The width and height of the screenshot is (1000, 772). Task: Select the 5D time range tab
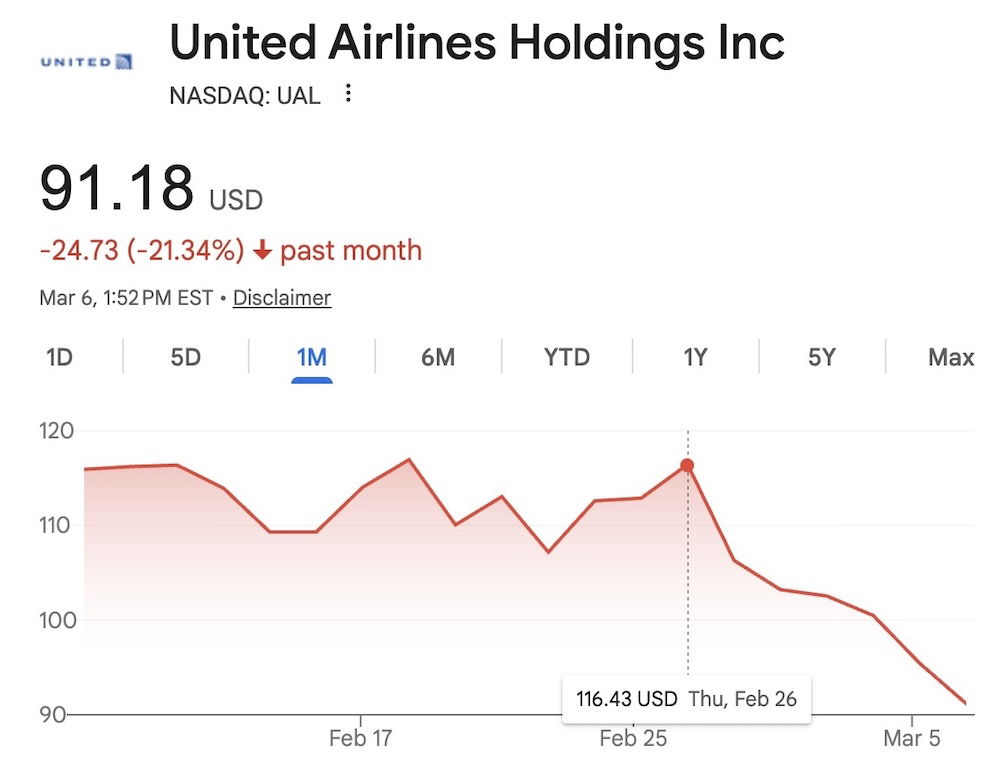coord(186,357)
